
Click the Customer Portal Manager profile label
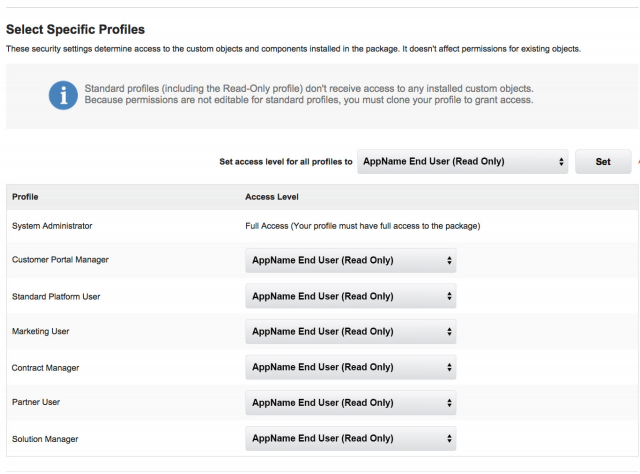tap(60, 260)
